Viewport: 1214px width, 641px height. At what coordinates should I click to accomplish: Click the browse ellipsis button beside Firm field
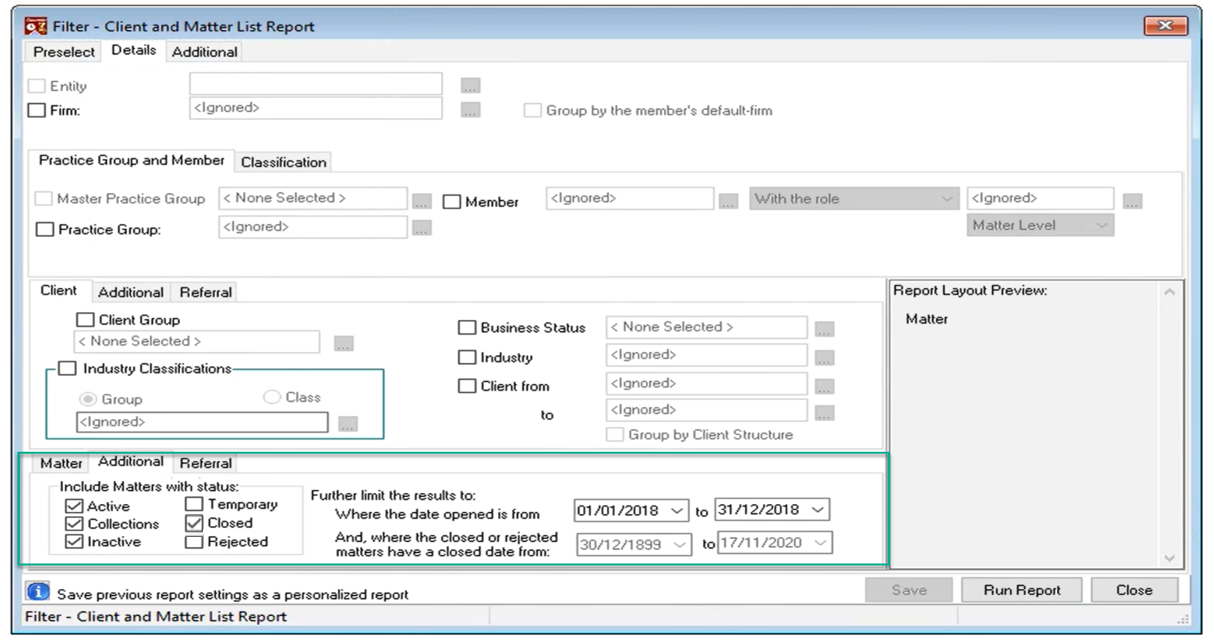471,109
